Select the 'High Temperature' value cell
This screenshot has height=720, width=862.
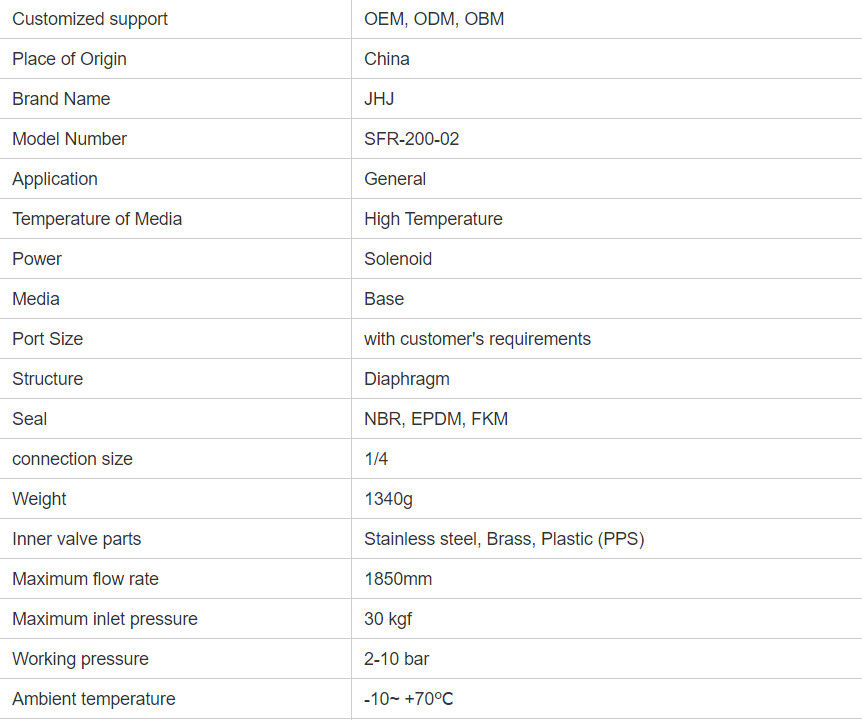(x=433, y=219)
